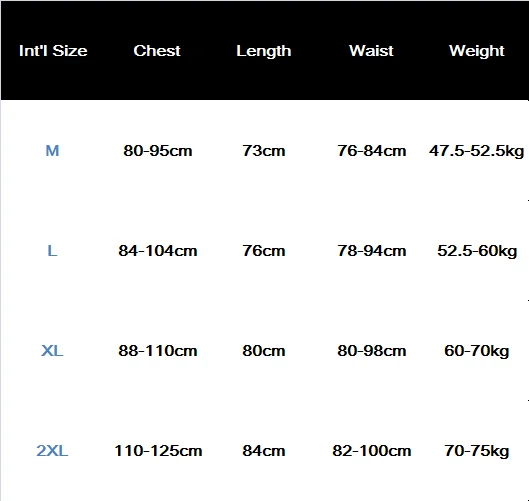Click the Weight column header
The height and width of the screenshot is (501, 529).
coord(477,52)
